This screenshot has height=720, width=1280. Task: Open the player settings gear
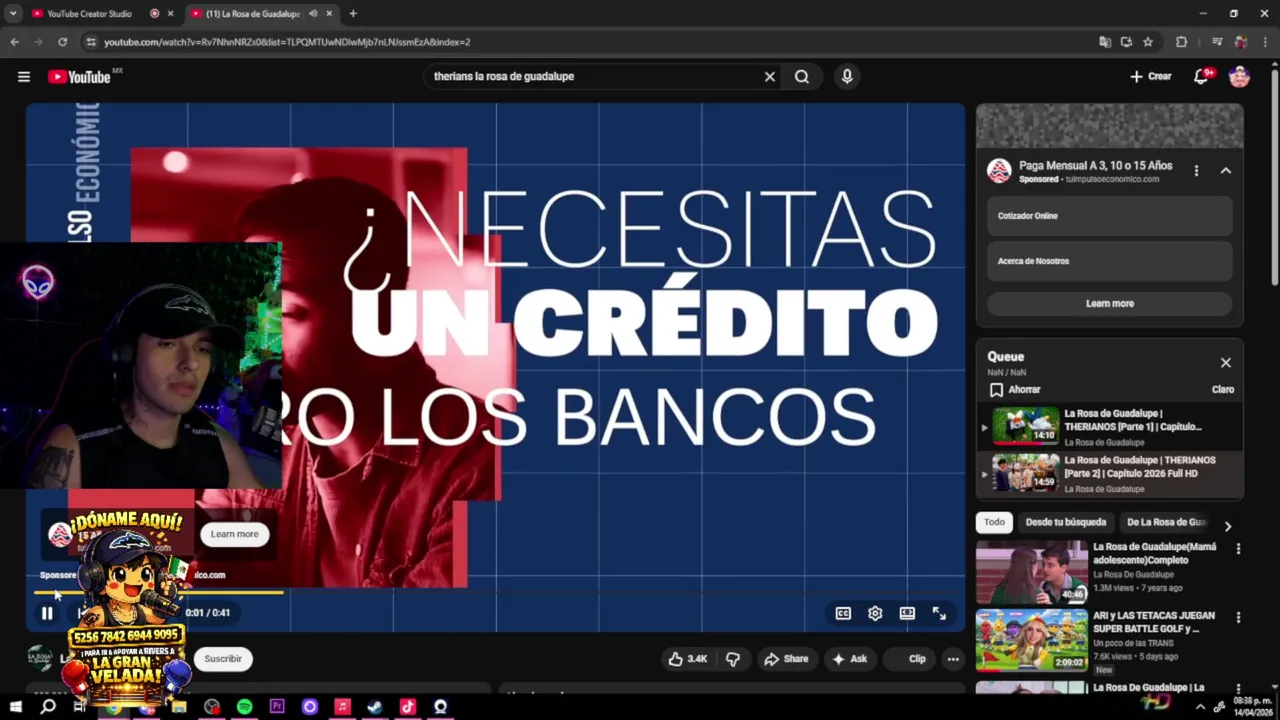875,613
